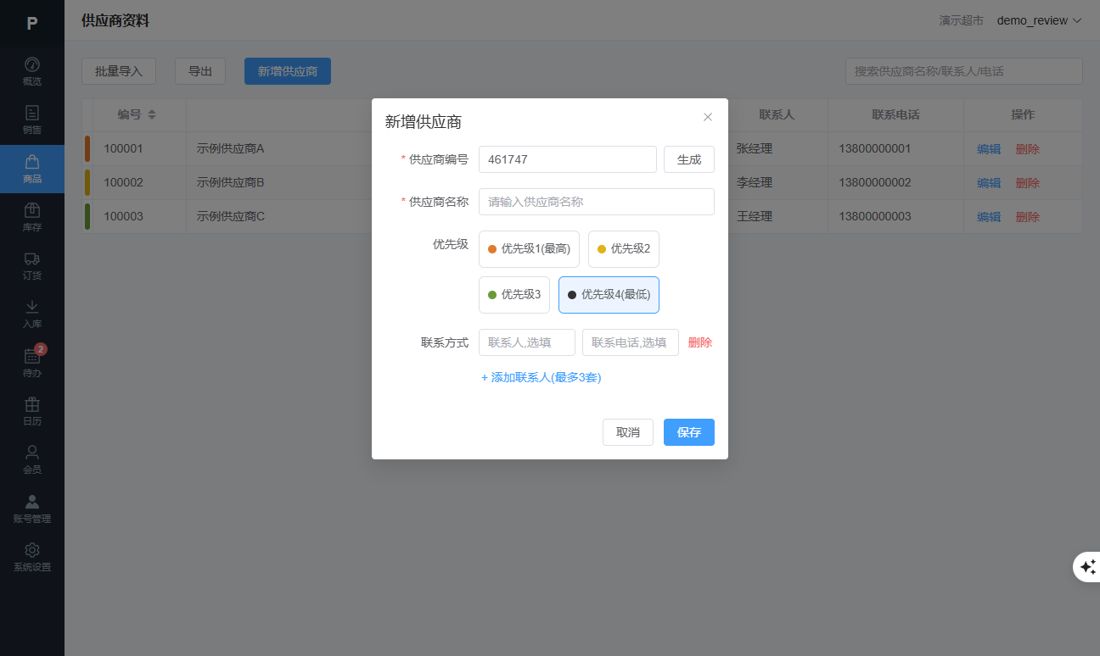Image resolution: width=1100 pixels, height=656 pixels.
Task: Click the 联系人 column header
Action: (776, 114)
